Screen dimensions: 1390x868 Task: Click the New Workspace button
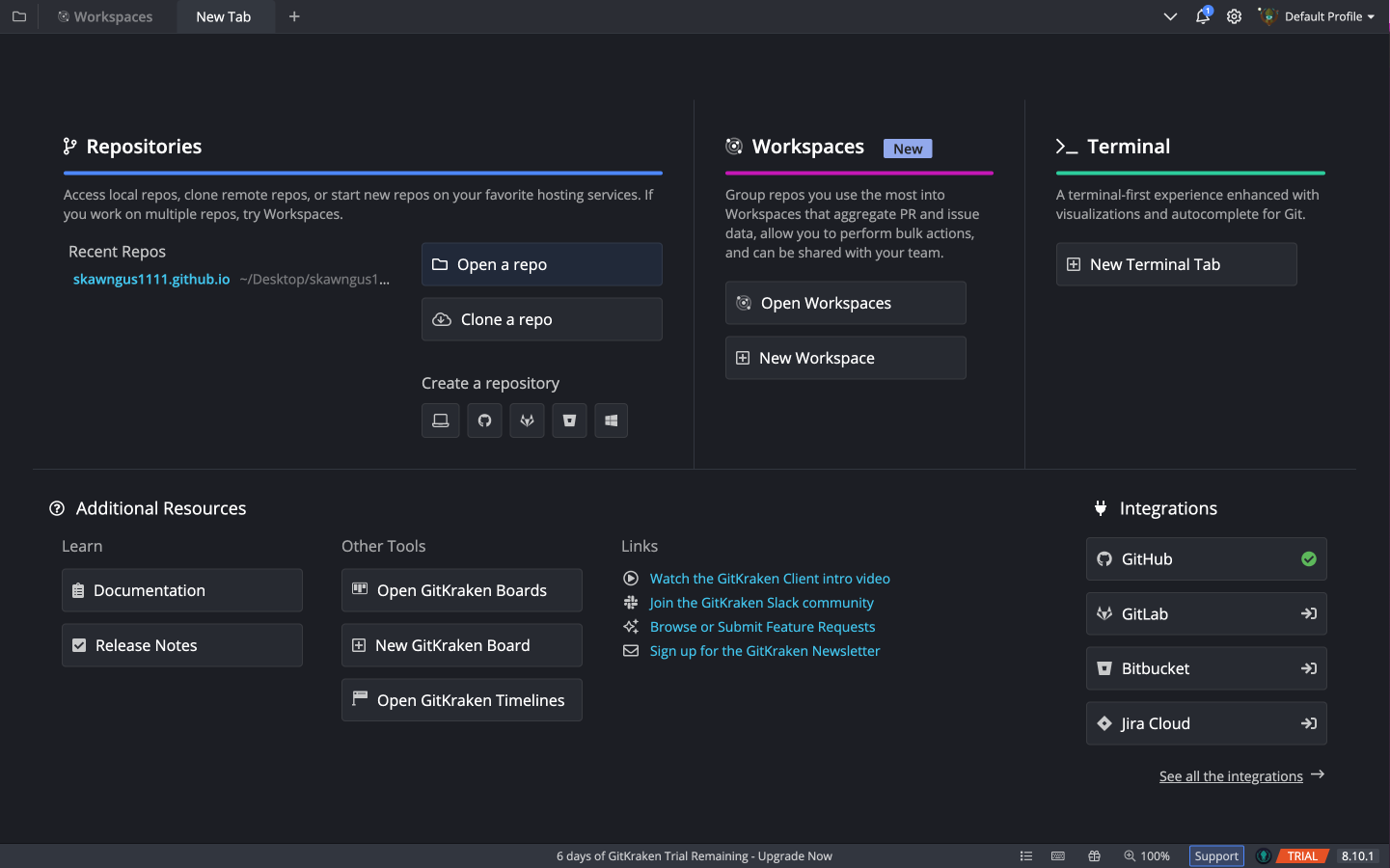tap(846, 358)
